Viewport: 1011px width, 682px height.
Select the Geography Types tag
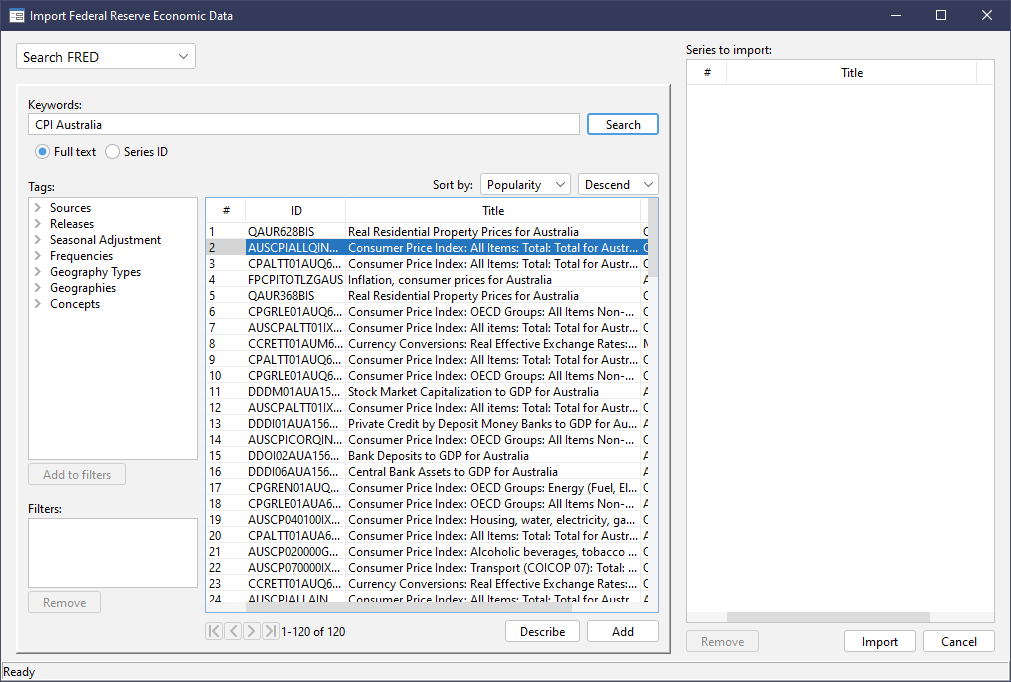click(x=95, y=272)
